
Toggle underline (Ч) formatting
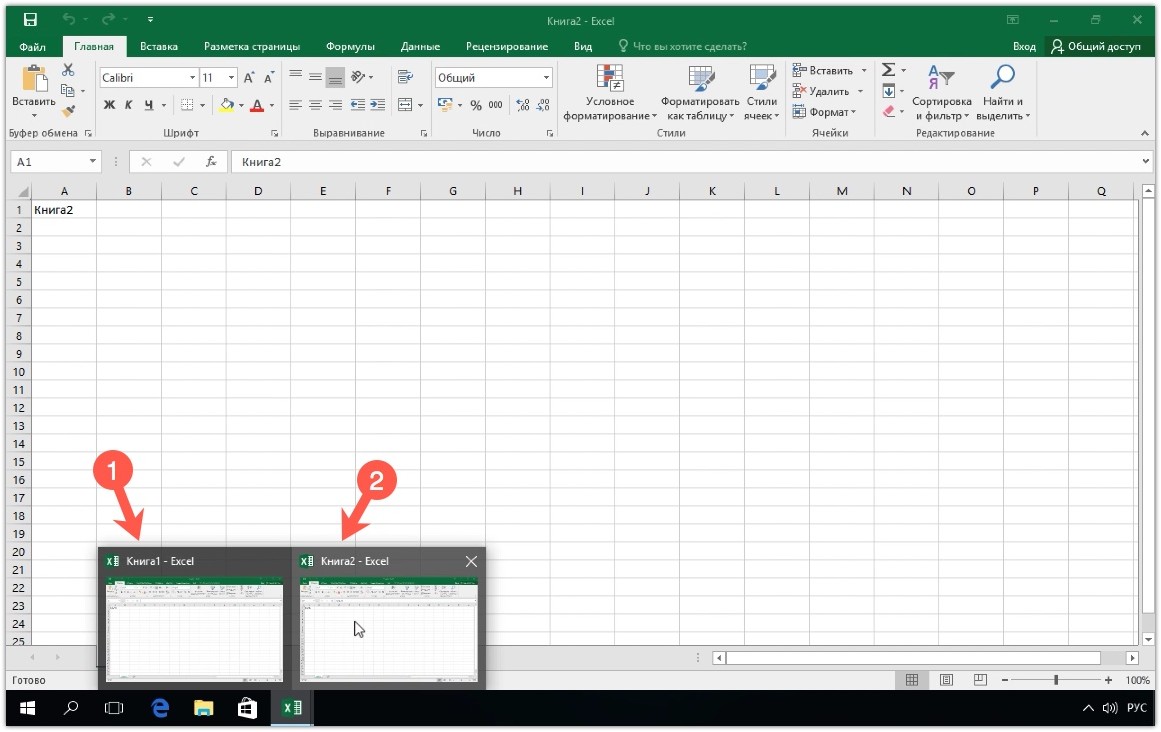(149, 105)
